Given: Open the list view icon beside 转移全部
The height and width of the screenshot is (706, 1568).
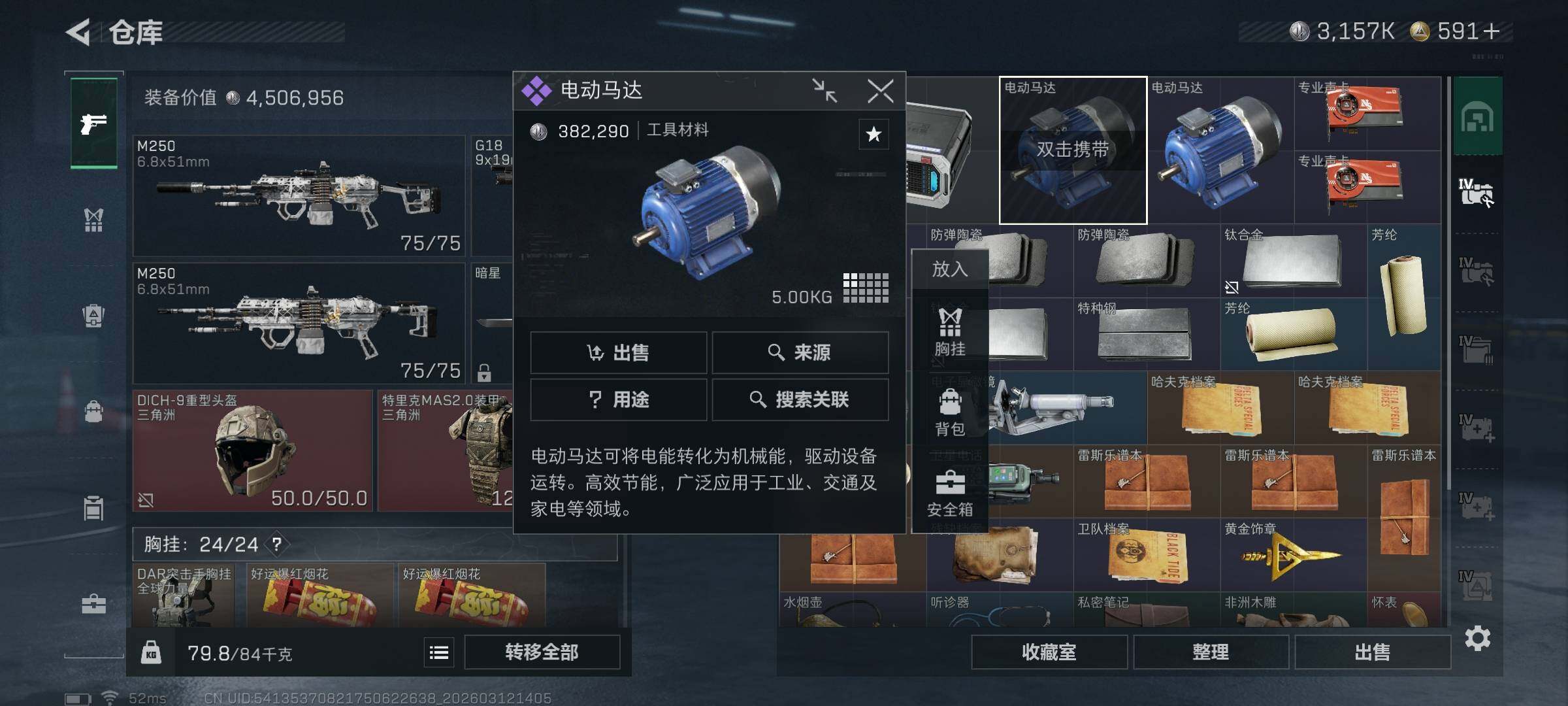Looking at the screenshot, I should point(439,652).
